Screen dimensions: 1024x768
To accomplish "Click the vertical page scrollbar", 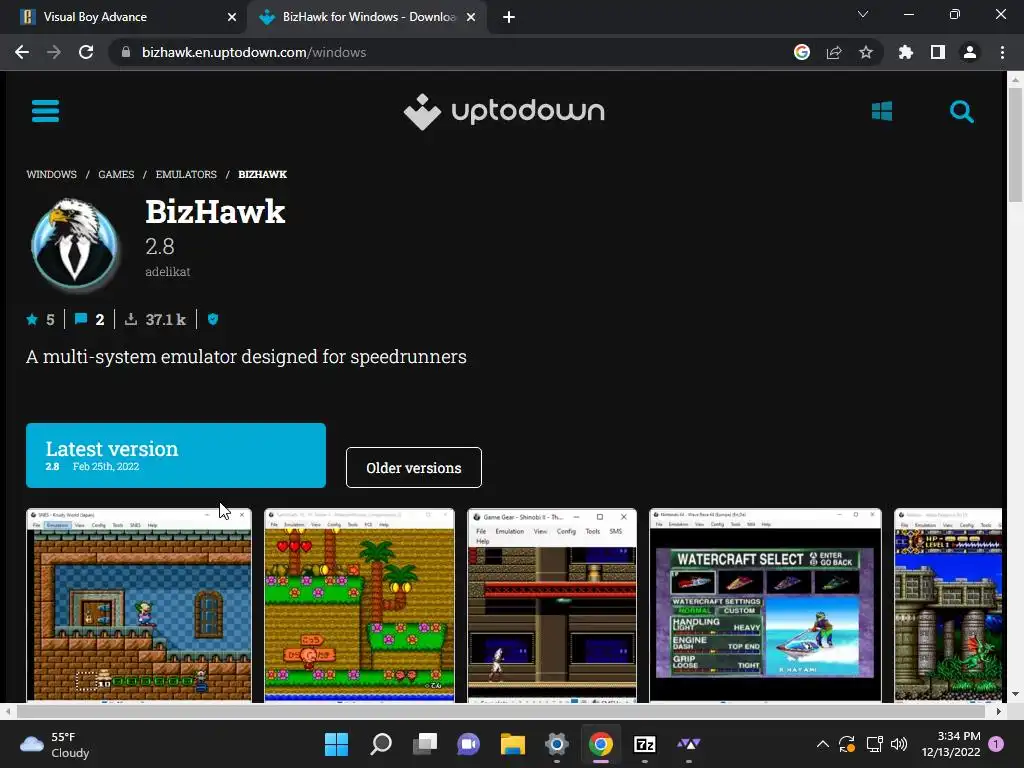I will point(1015,144).
